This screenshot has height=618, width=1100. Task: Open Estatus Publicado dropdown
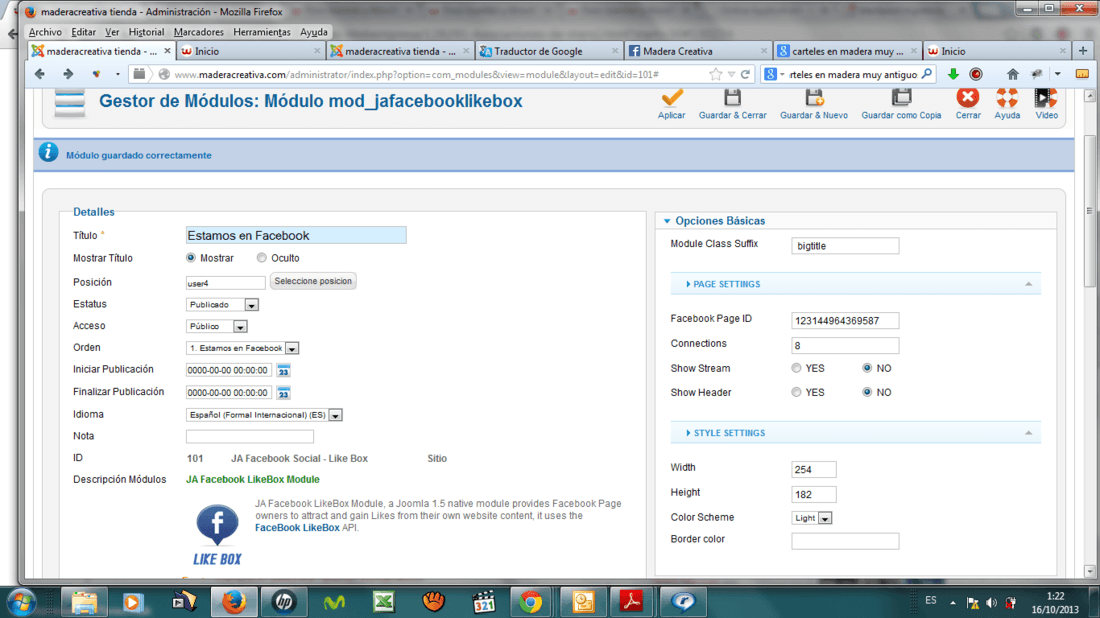pyautogui.click(x=222, y=304)
